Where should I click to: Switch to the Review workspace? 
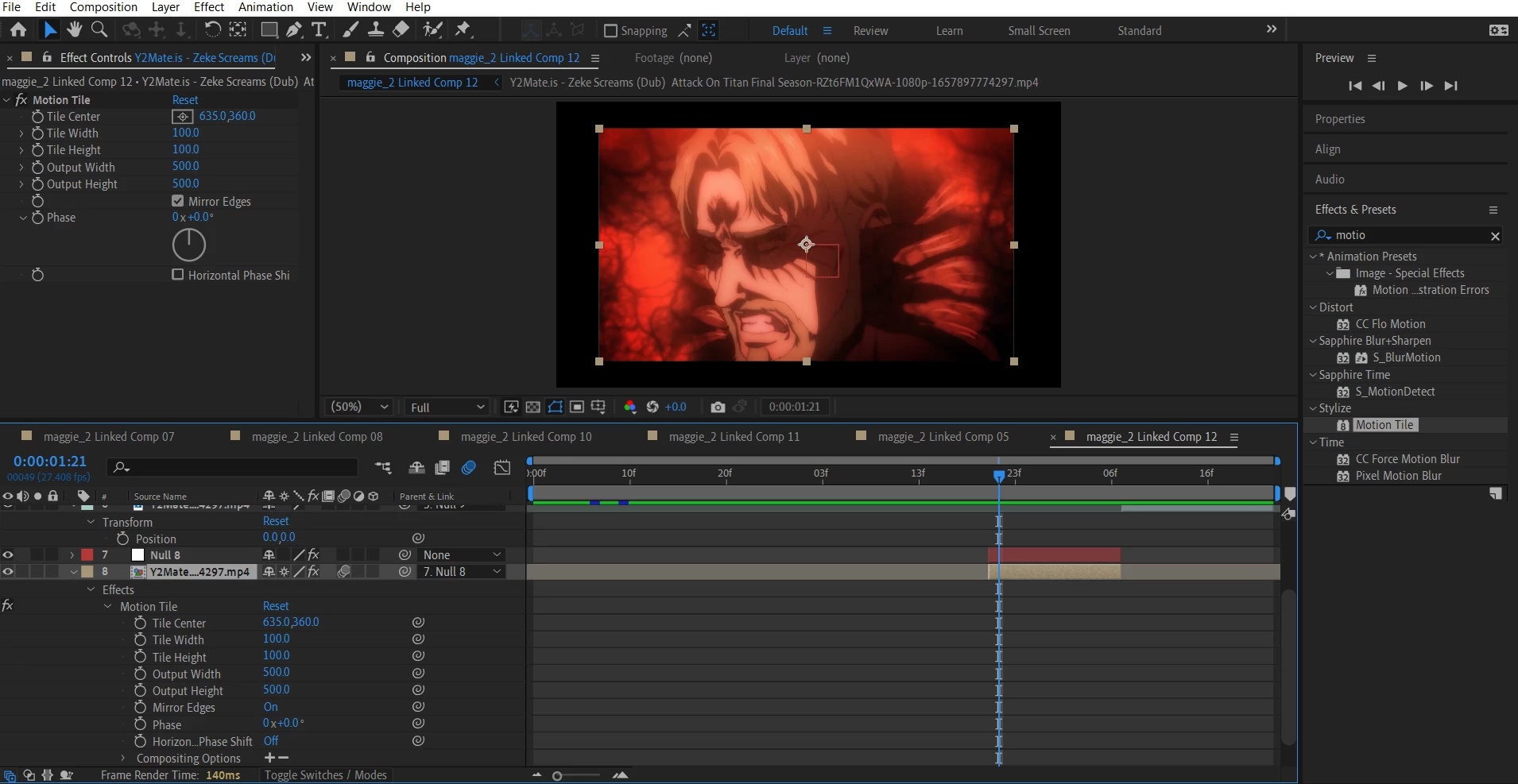(870, 31)
